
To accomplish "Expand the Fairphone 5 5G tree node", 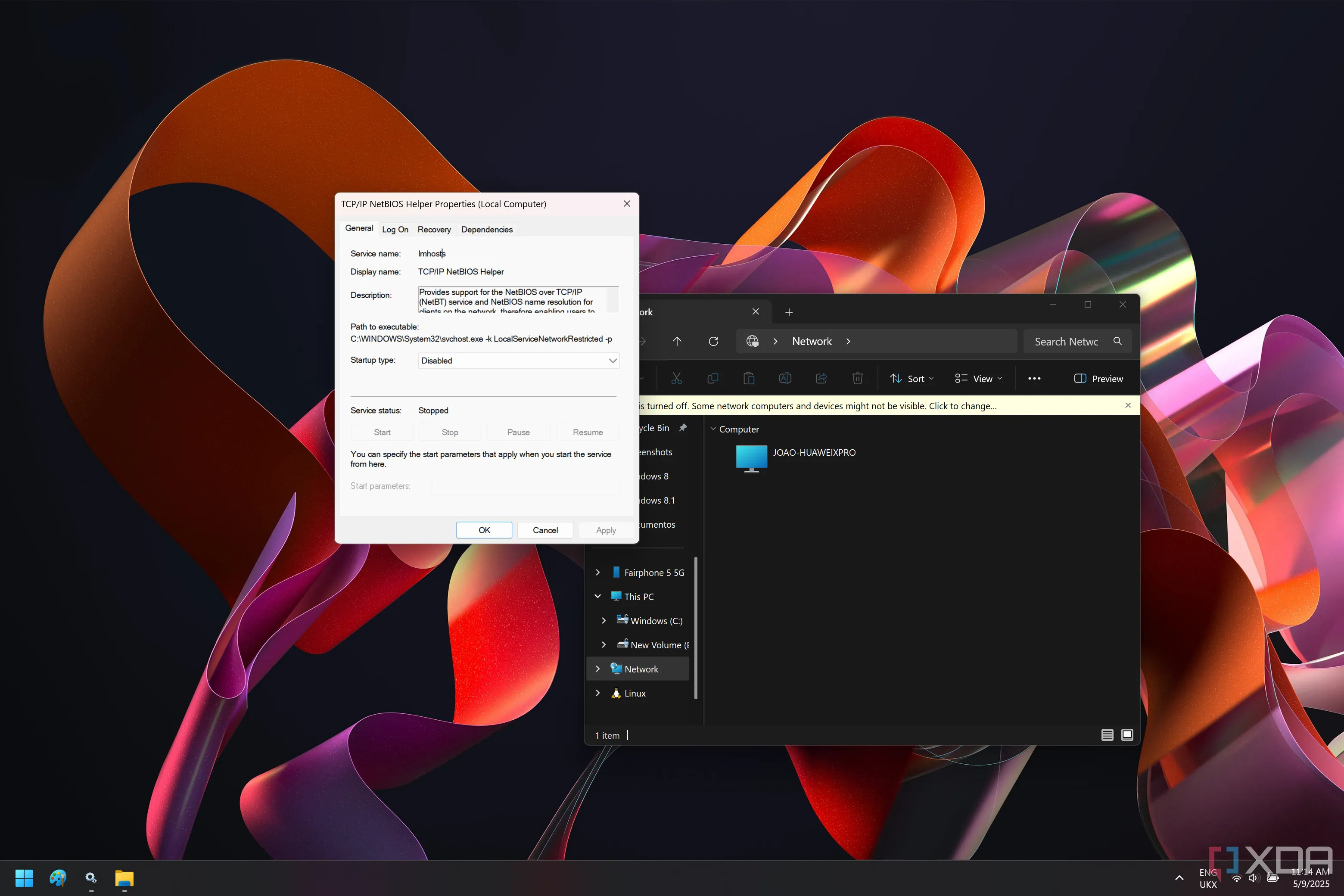I will coord(598,572).
